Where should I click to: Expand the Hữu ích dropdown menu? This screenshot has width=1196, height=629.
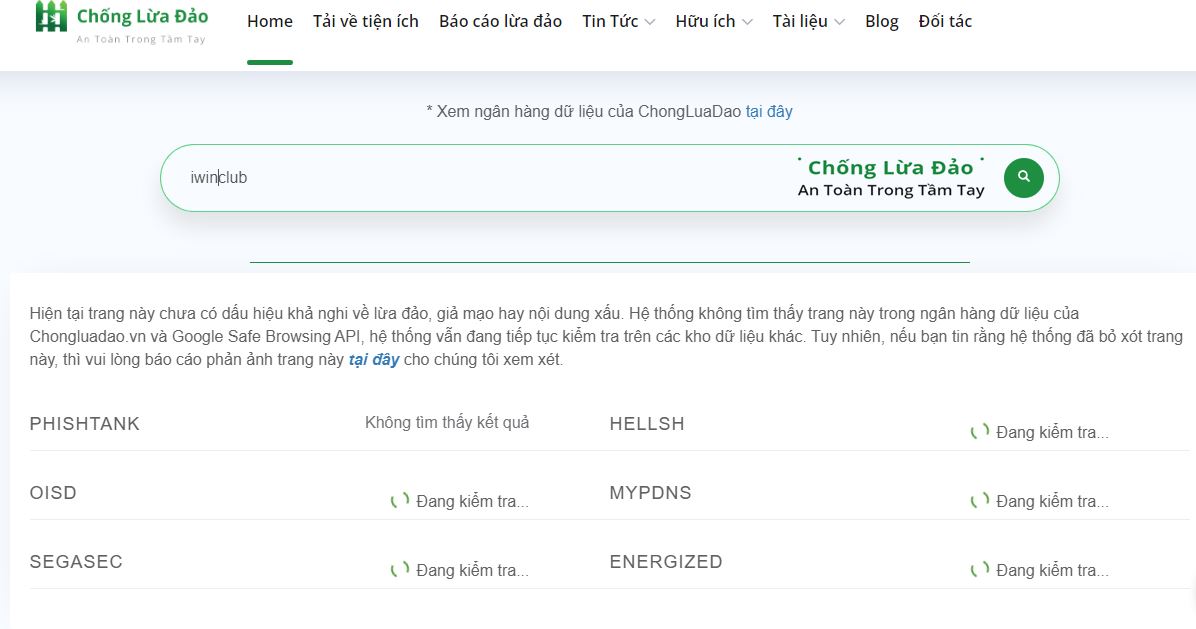click(x=714, y=21)
